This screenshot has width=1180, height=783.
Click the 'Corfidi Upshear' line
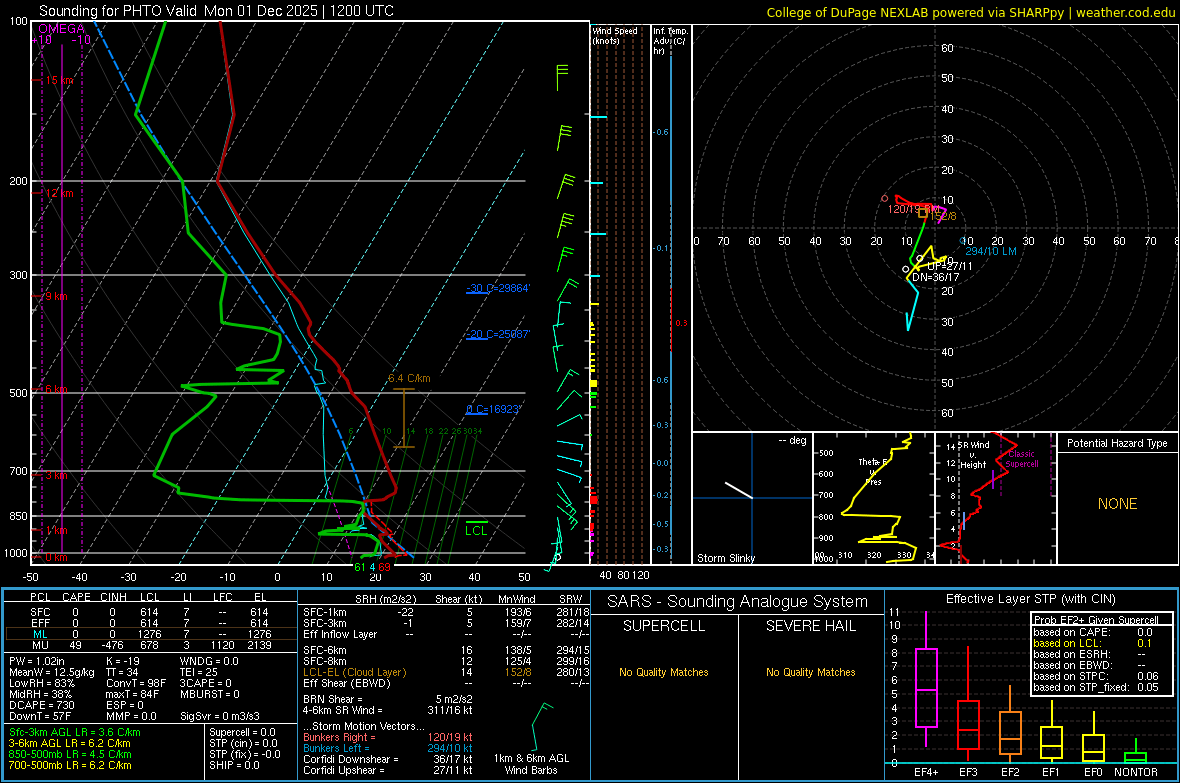388,770
